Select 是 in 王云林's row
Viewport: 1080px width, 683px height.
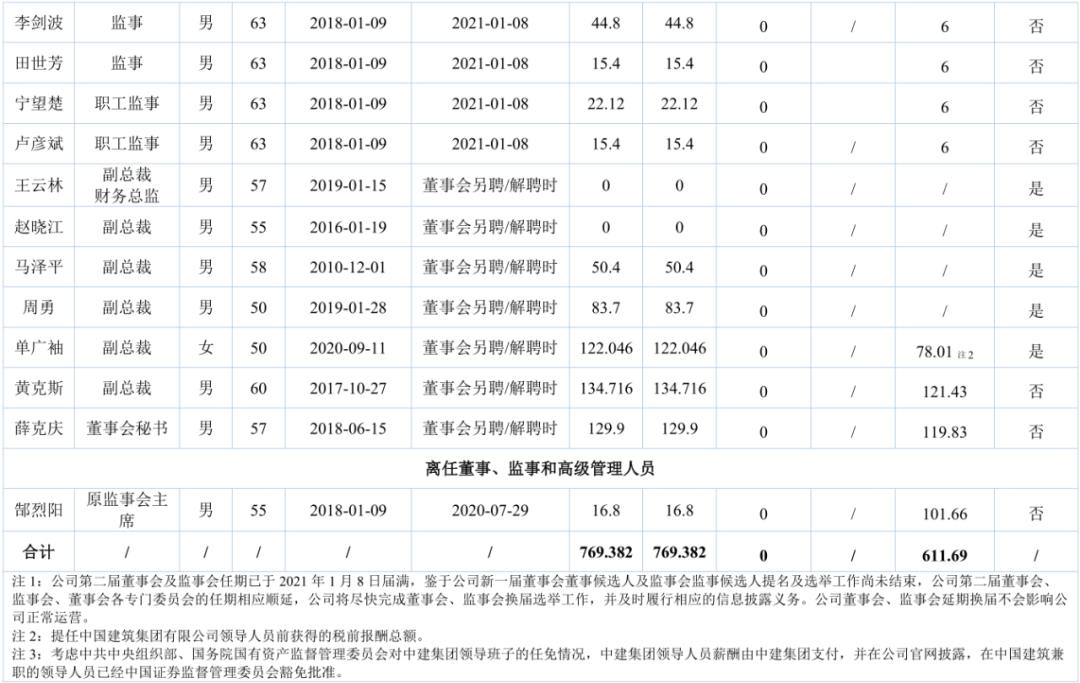1037,188
